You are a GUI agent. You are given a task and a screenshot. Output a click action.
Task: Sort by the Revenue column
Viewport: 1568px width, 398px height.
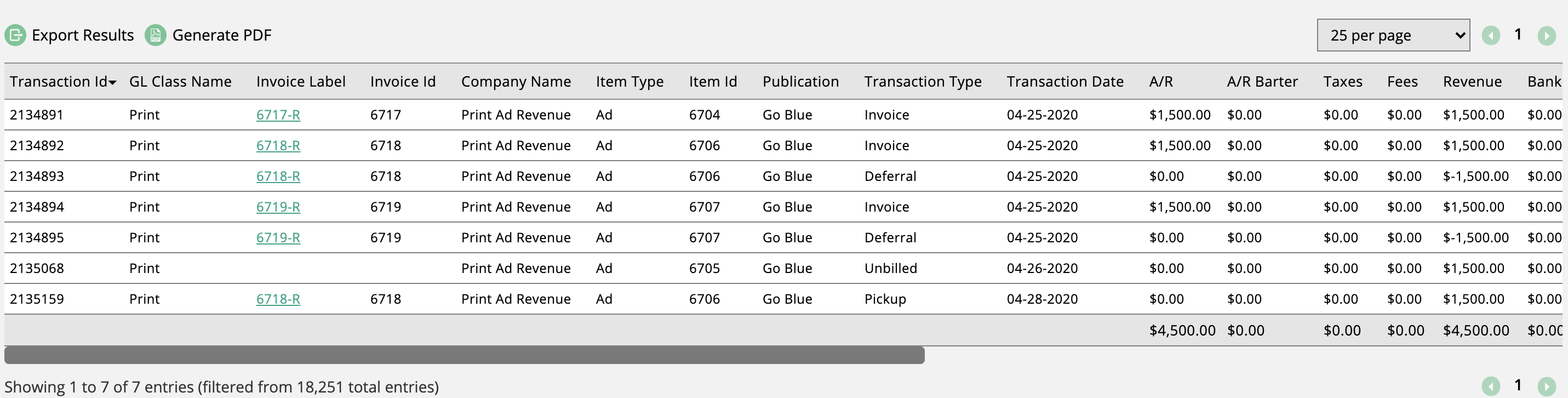pyautogui.click(x=1473, y=82)
